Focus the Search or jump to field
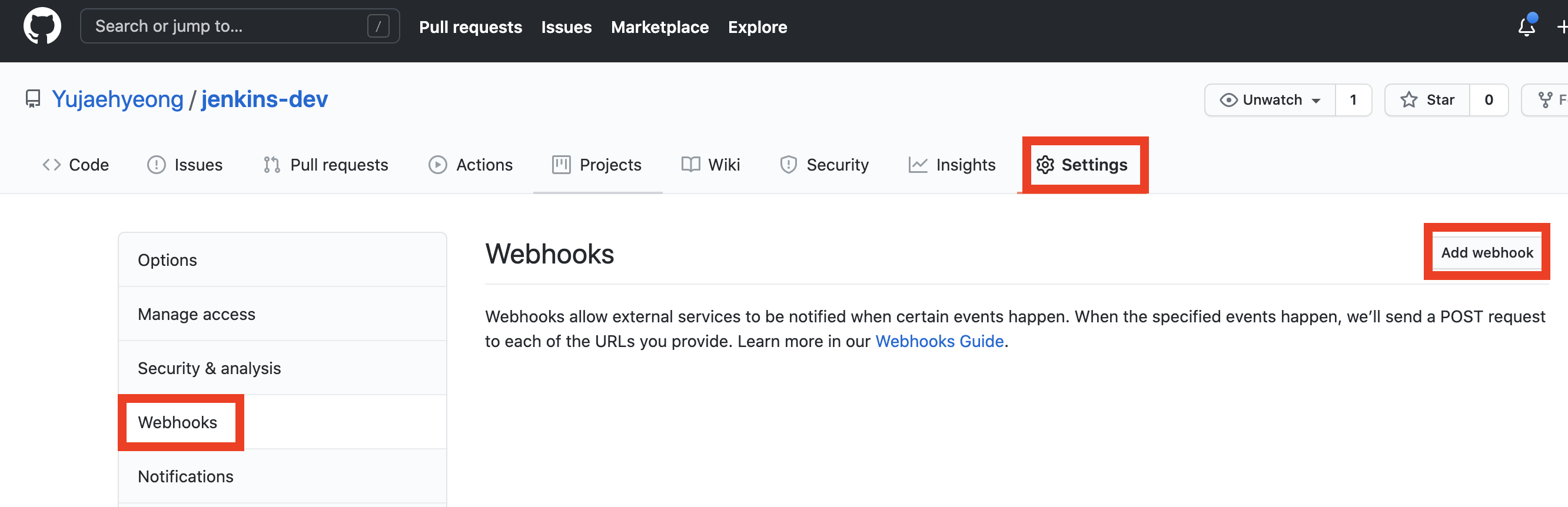 tap(240, 26)
